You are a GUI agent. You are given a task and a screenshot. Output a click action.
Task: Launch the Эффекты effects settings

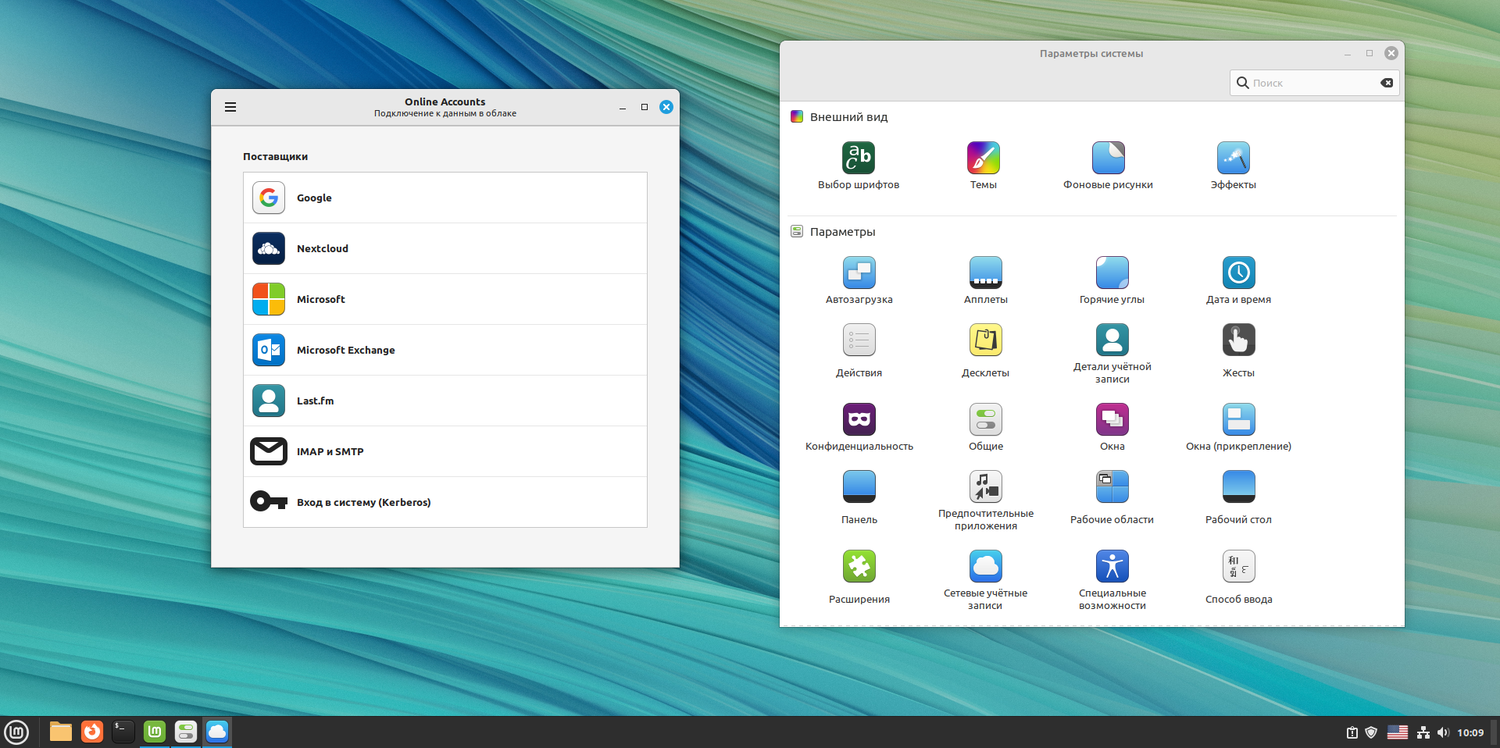click(1233, 158)
